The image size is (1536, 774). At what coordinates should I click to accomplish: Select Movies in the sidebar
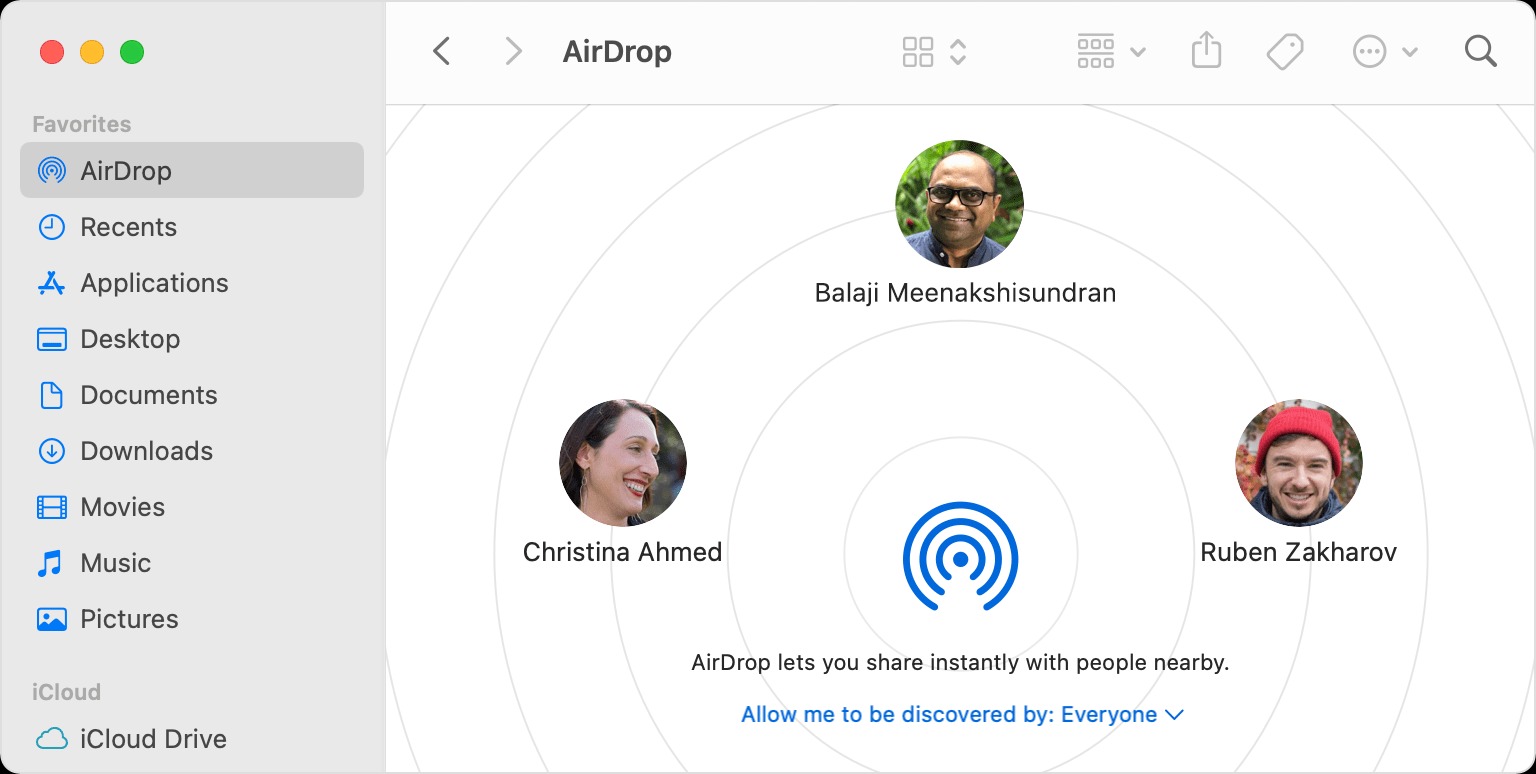(x=192, y=507)
